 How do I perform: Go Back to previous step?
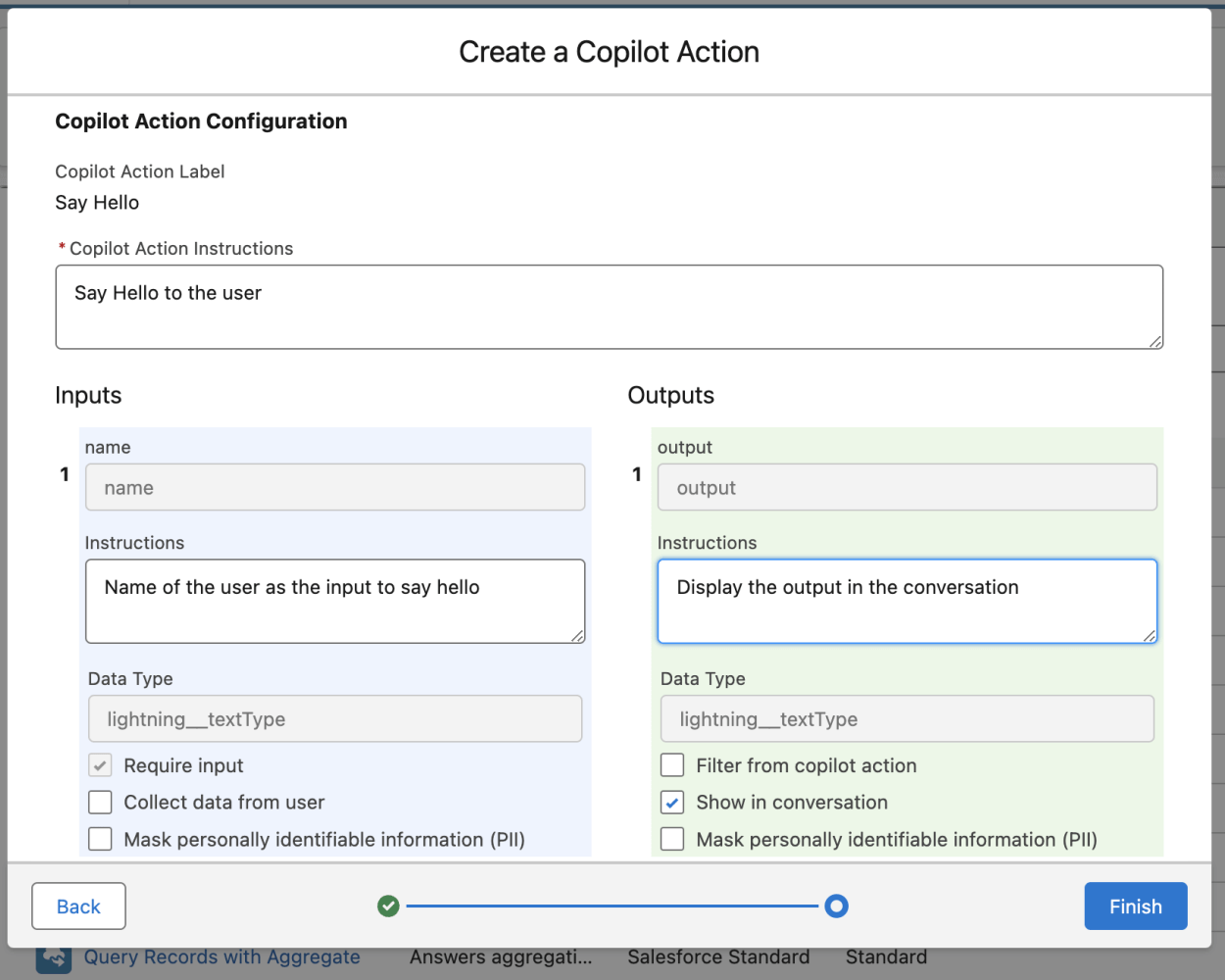click(x=78, y=906)
